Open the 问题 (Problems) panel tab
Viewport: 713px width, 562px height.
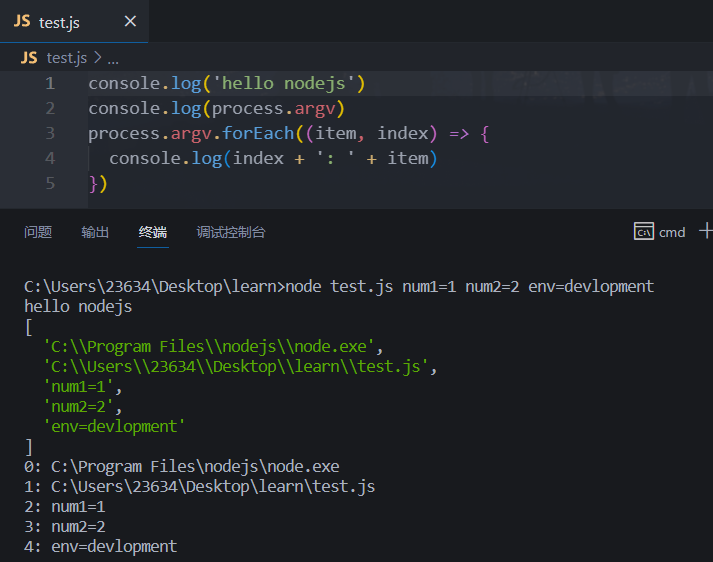tap(38, 232)
